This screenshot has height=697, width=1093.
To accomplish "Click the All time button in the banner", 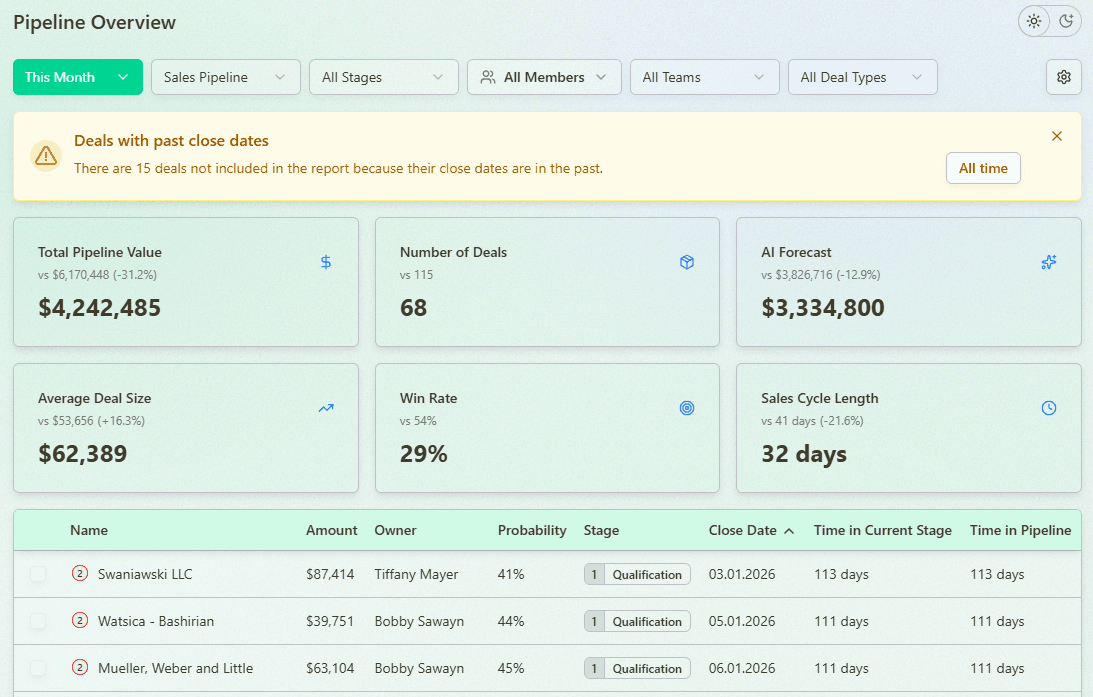I will [x=983, y=168].
